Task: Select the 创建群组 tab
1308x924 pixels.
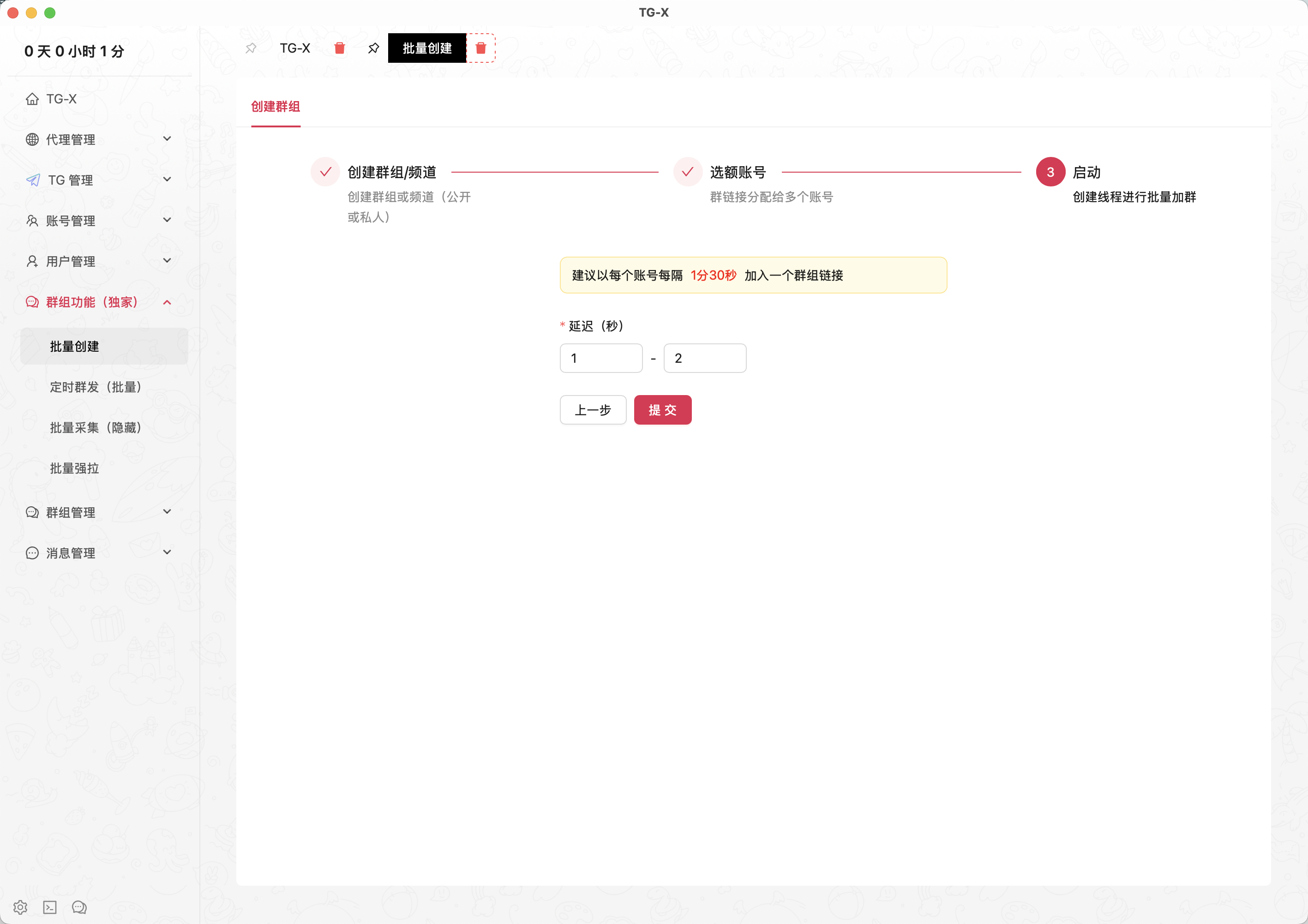Action: [x=276, y=107]
